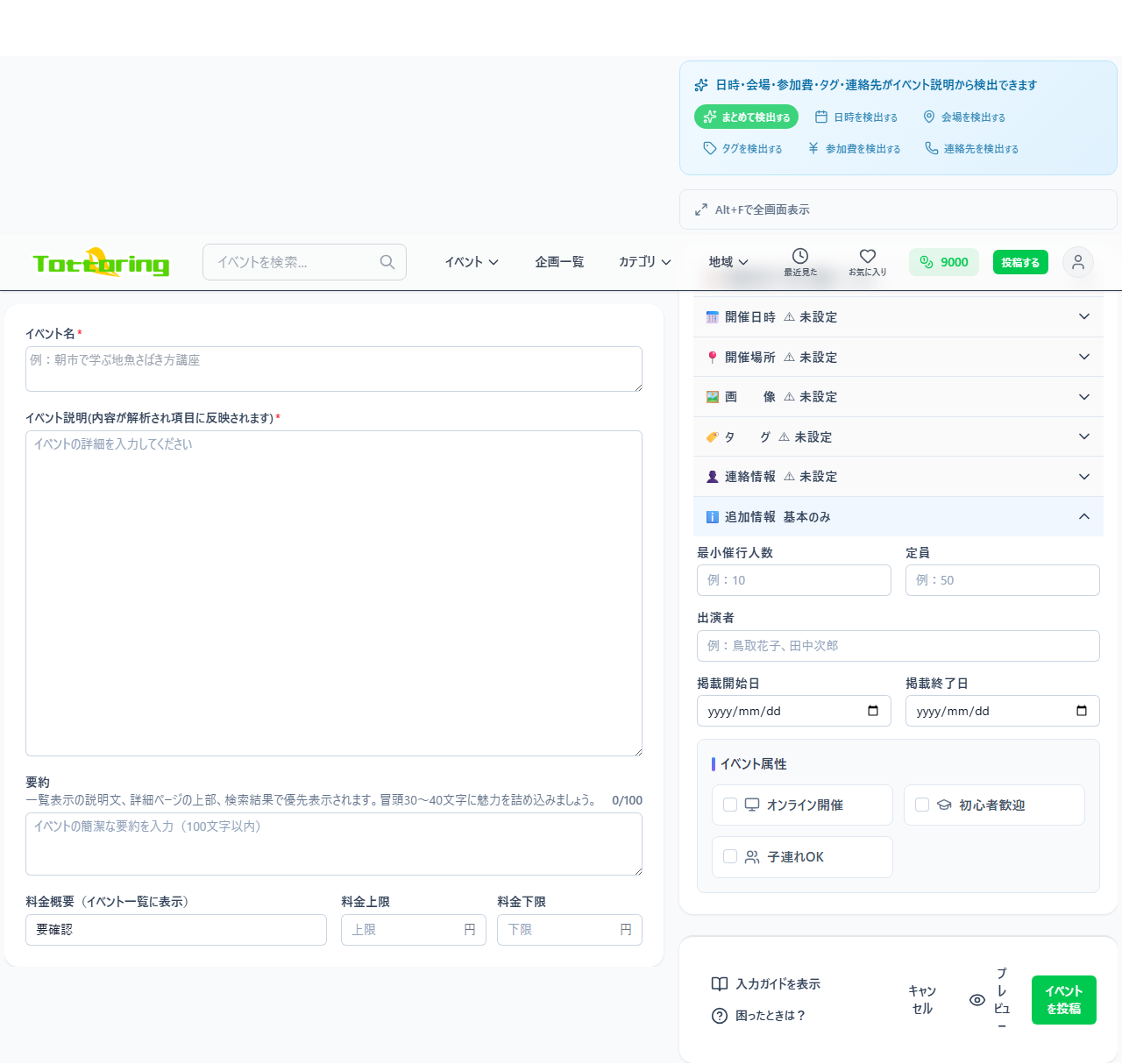Screen dimensions: 1122x1064
Task: Open 掲載終了日 calendar picker icon
Action: 1082,711
